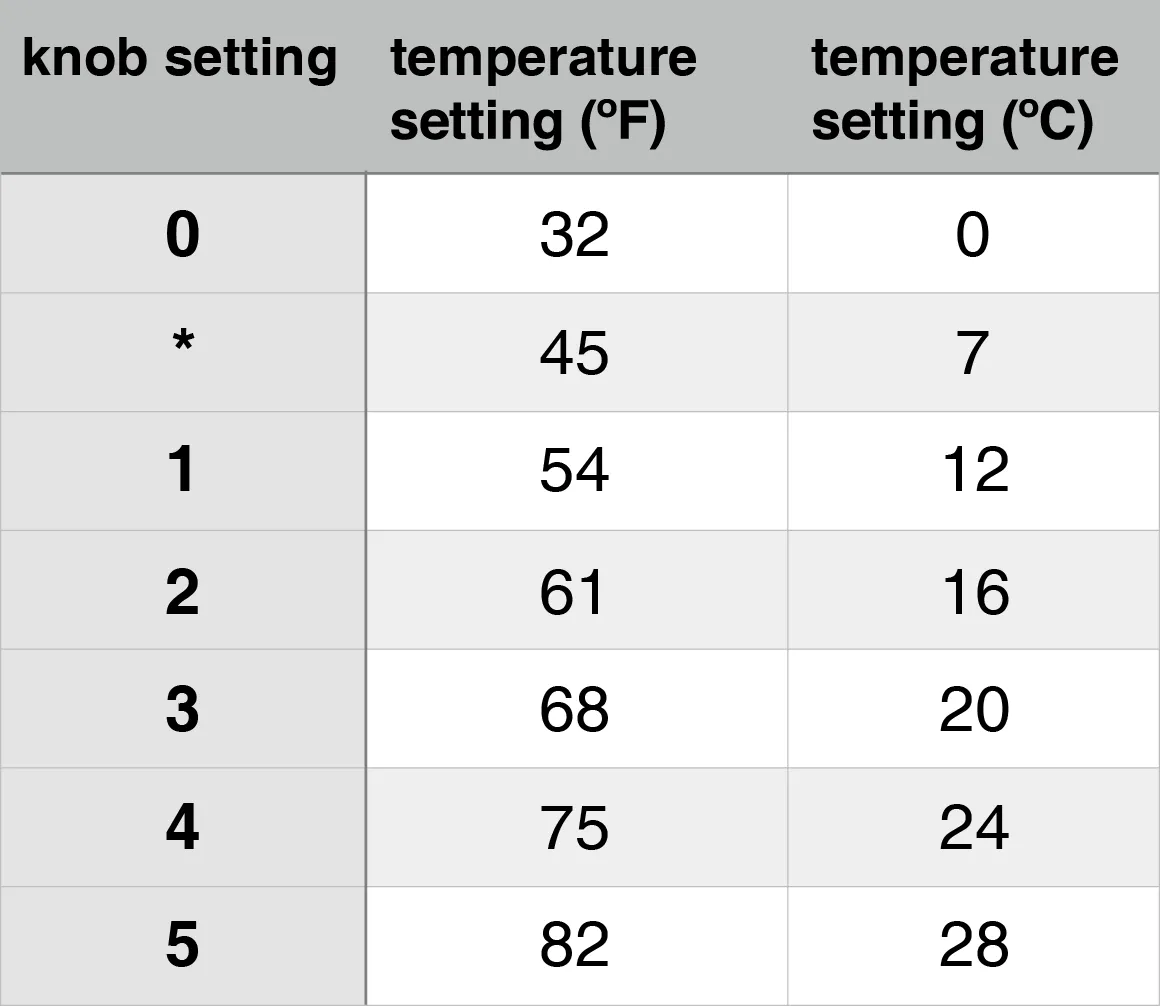1160x1006 pixels.
Task: Select the 7 °C cell
Action: 973,352
